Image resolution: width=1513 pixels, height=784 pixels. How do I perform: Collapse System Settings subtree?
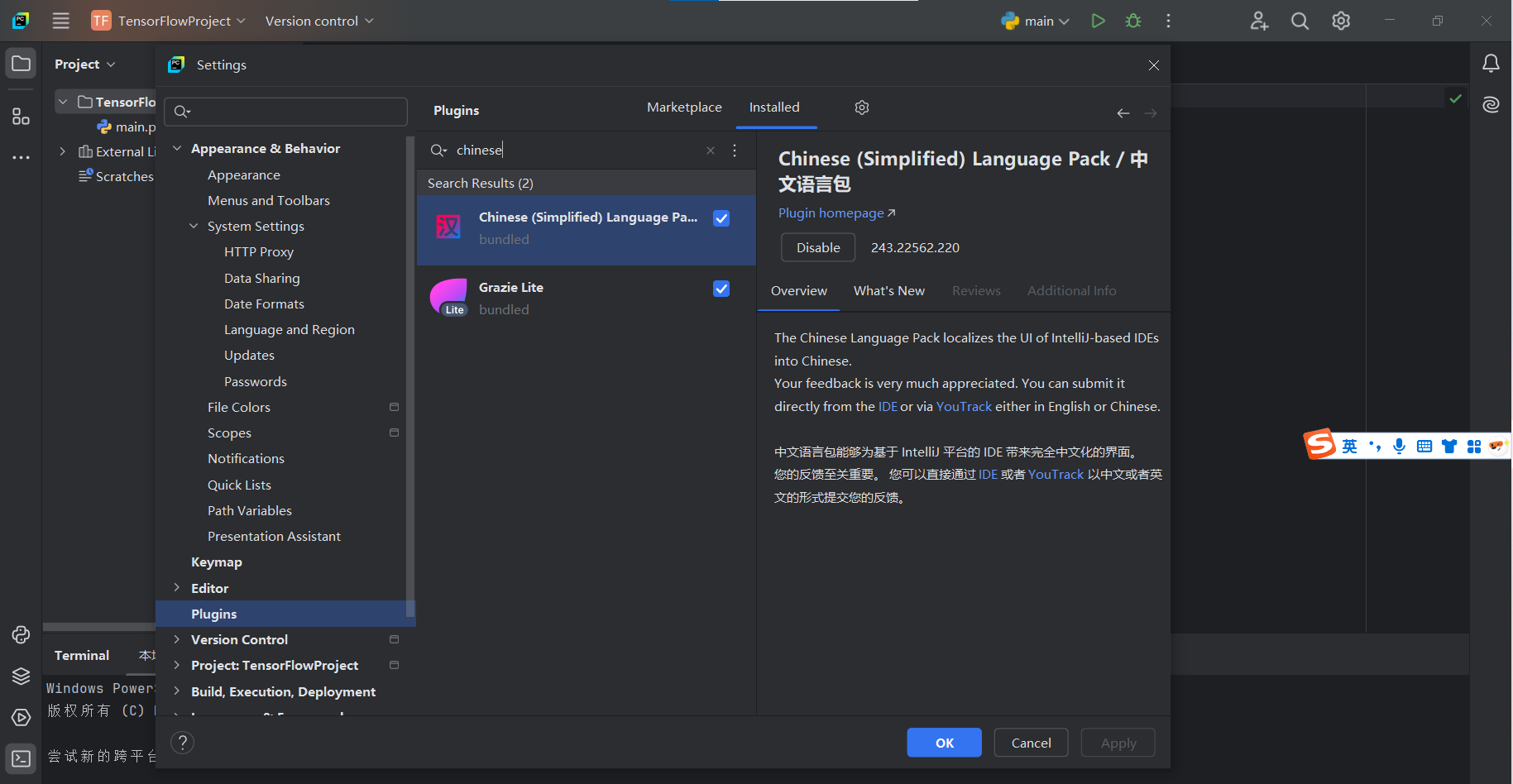(x=194, y=227)
